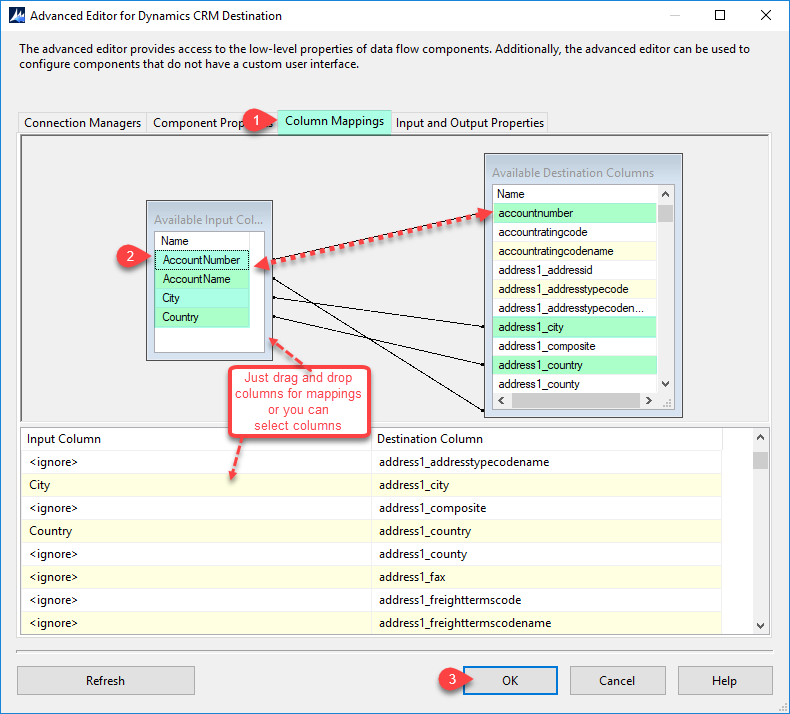Click the destination list vertical scroll thumb
This screenshot has width=790, height=714.
665,214
